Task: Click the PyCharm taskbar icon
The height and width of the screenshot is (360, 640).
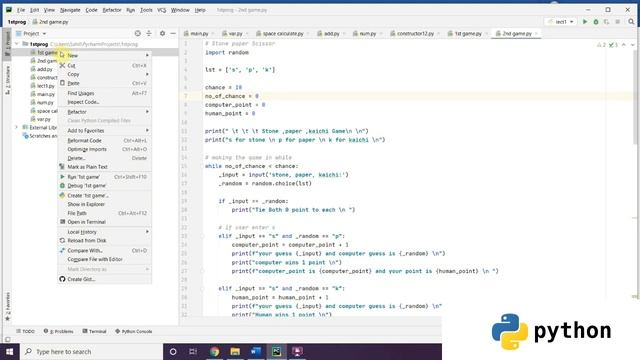Action: [277, 351]
